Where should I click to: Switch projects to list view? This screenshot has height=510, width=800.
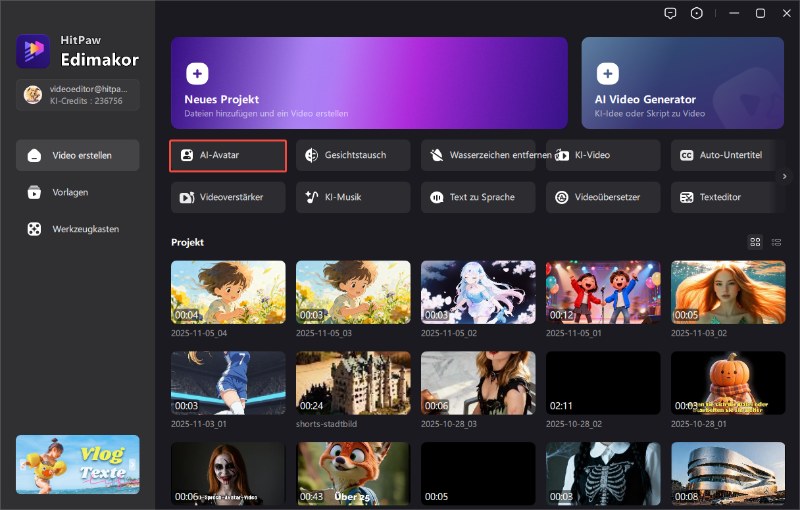[777, 242]
